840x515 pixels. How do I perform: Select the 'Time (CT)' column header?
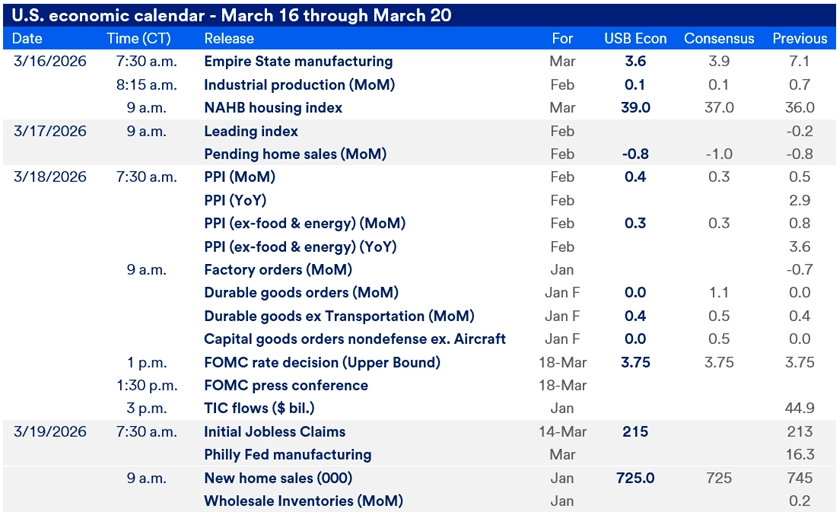139,39
